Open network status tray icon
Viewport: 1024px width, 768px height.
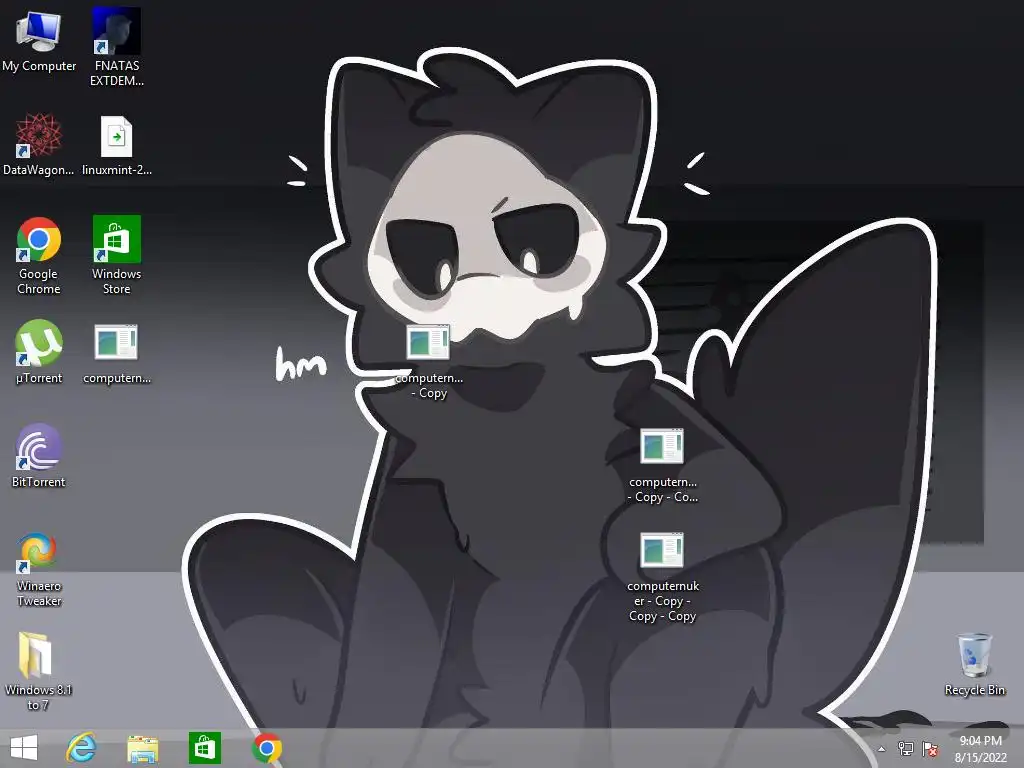[x=906, y=748]
